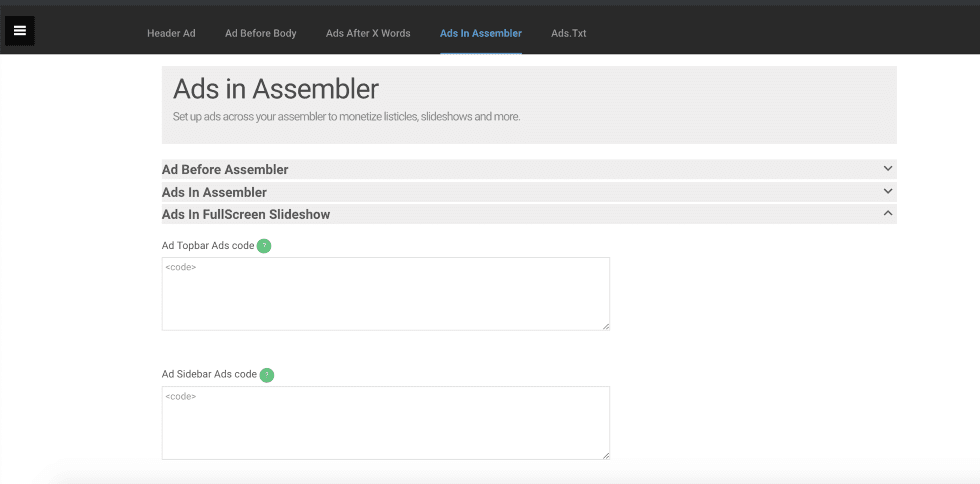Switch to the Header Ad tab
Viewport: 980px width, 484px height.
pos(171,33)
